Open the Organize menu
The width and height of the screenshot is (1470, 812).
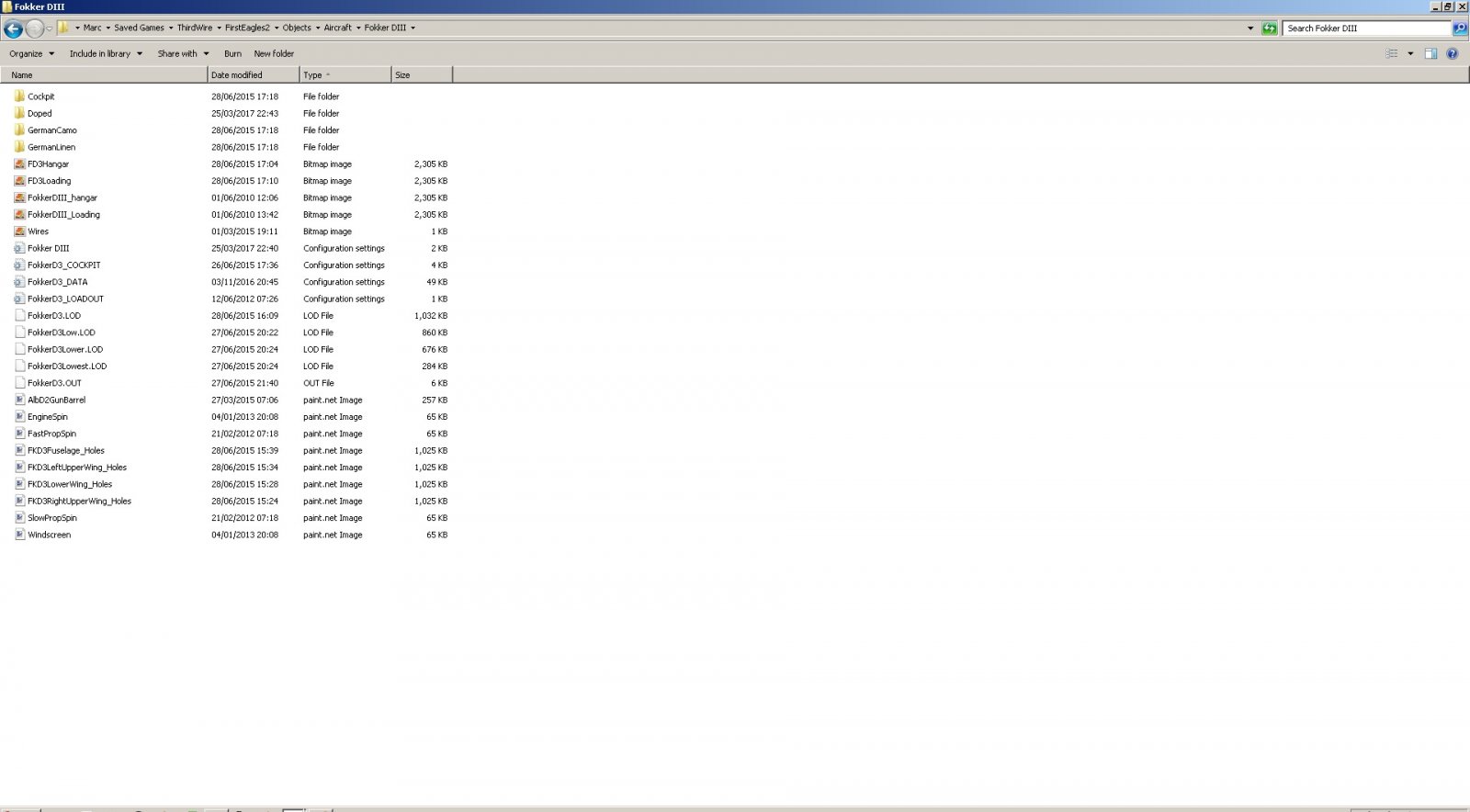pos(32,54)
